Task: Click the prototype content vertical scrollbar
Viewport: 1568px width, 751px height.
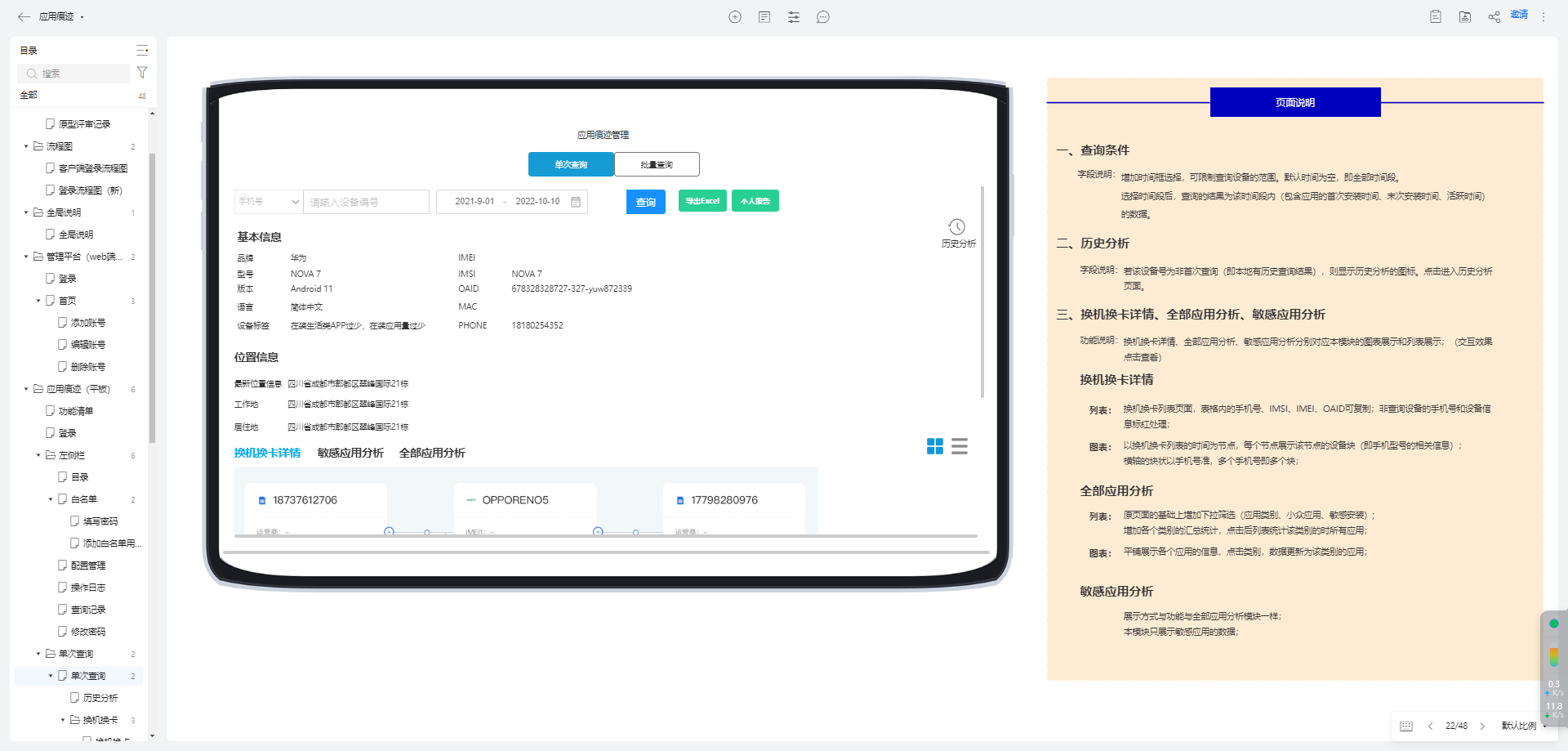Action: [982, 292]
